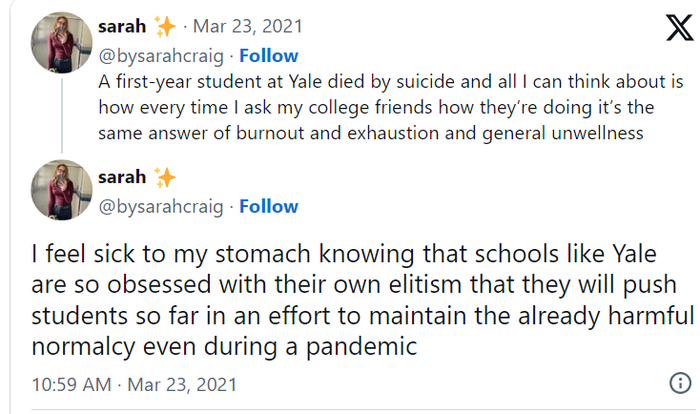Open sarah's avatar on the first tweet
Viewport: 700px width, 414px height.
click(63, 42)
